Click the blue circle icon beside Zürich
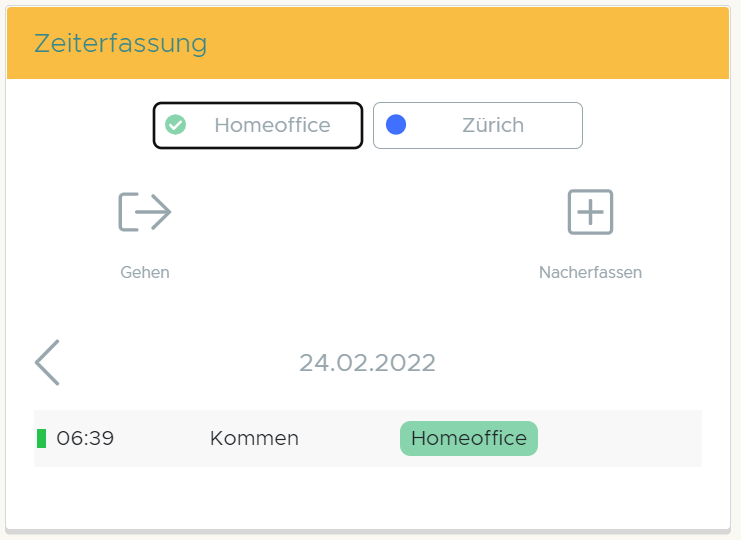The width and height of the screenshot is (741, 540). click(x=396, y=125)
